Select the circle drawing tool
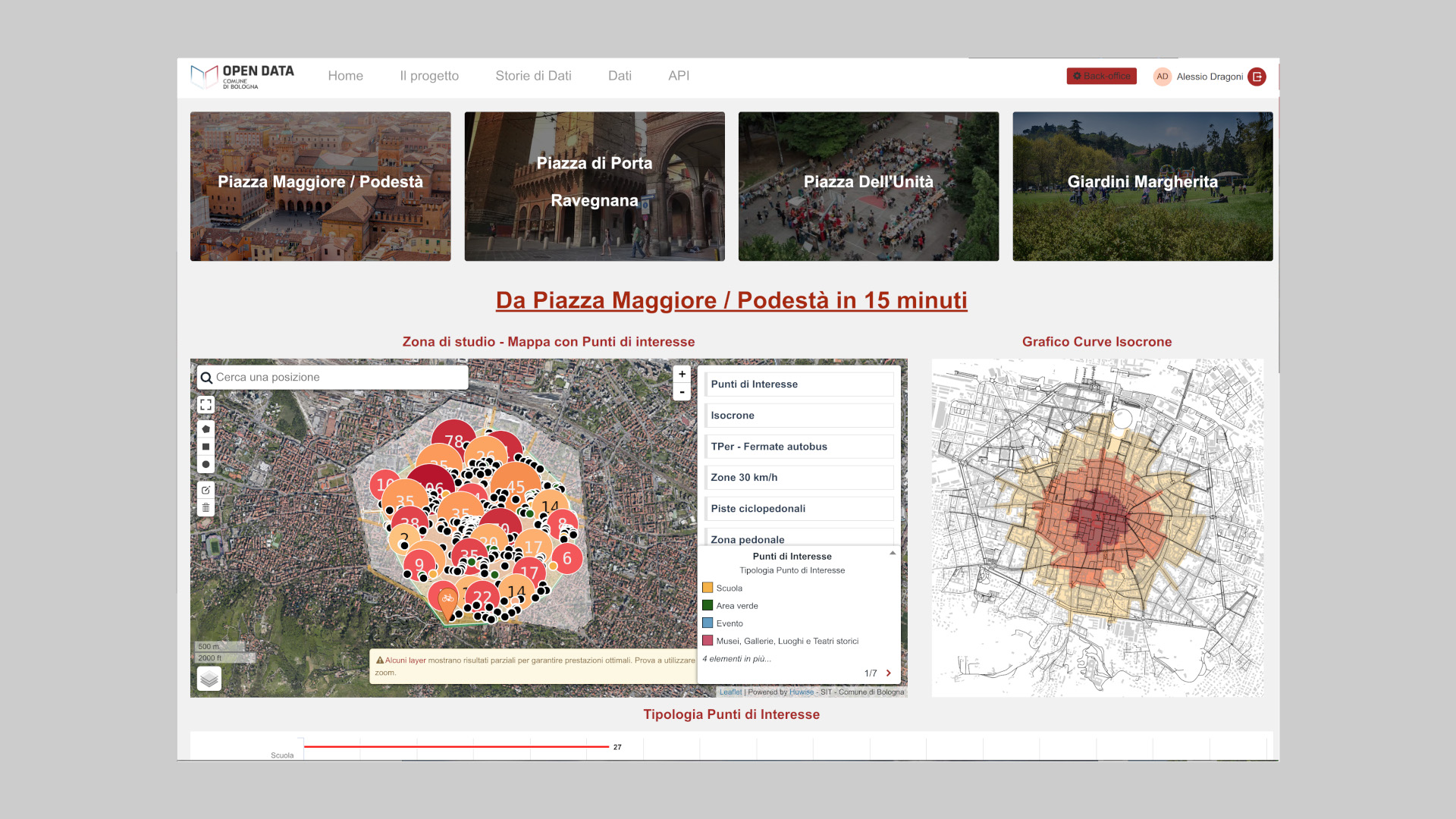Screen dimensions: 1456x819 (206, 464)
